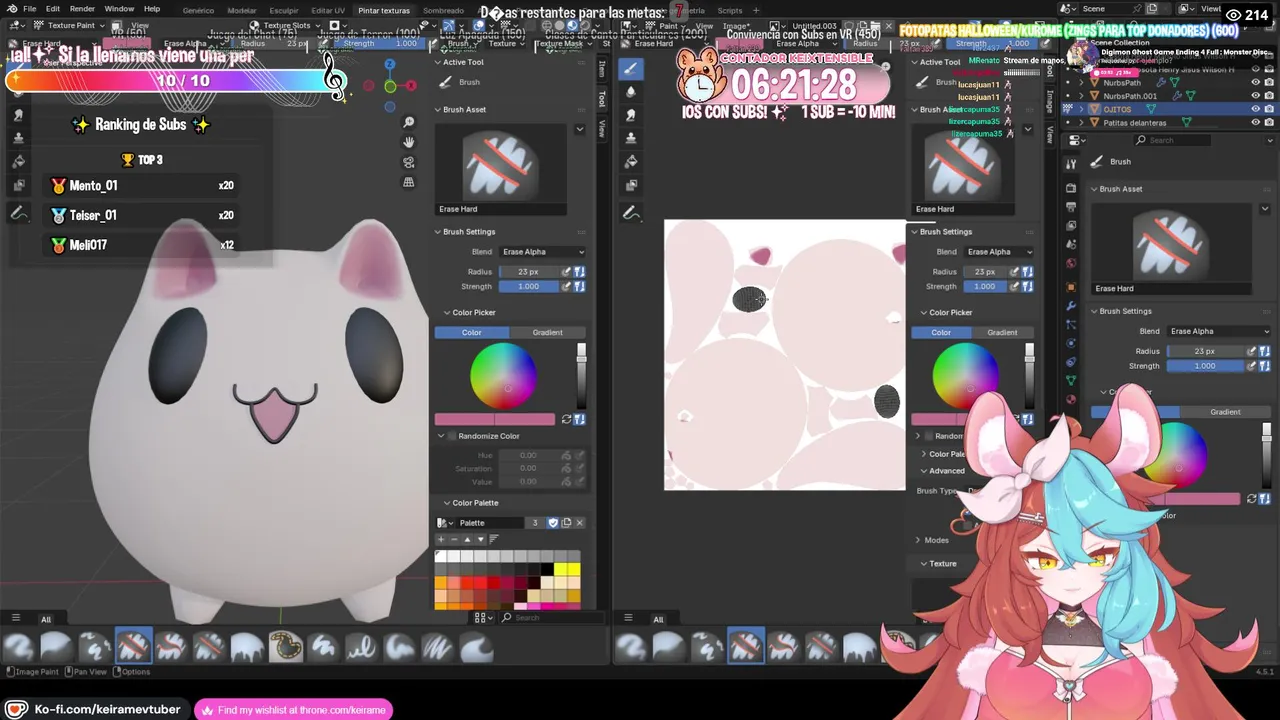The height and width of the screenshot is (720, 1280).
Task: Enable Randomize Color checkbox
Action: (452, 436)
